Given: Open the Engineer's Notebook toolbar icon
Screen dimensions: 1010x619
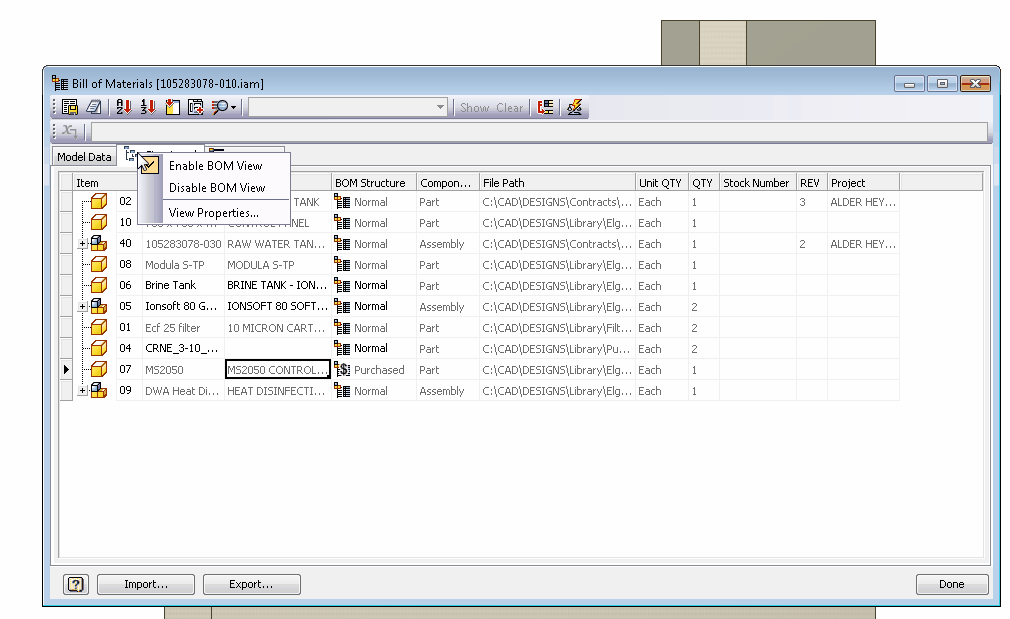Looking at the screenshot, I should [94, 107].
